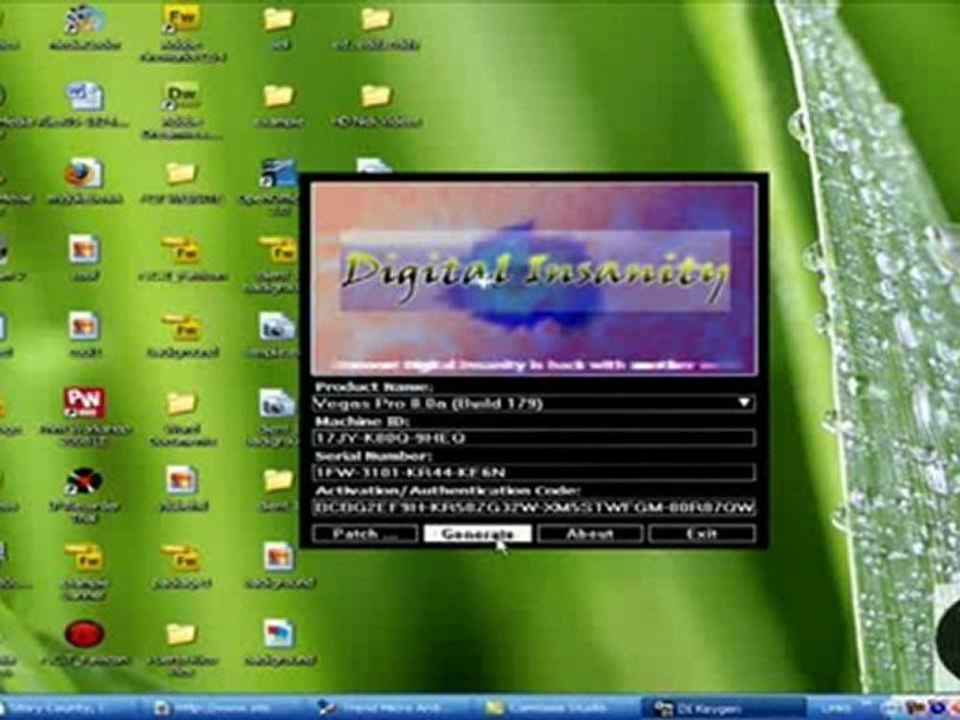The image size is (960, 720).
Task: Open the Word document icon on desktop
Action: (x=84, y=96)
